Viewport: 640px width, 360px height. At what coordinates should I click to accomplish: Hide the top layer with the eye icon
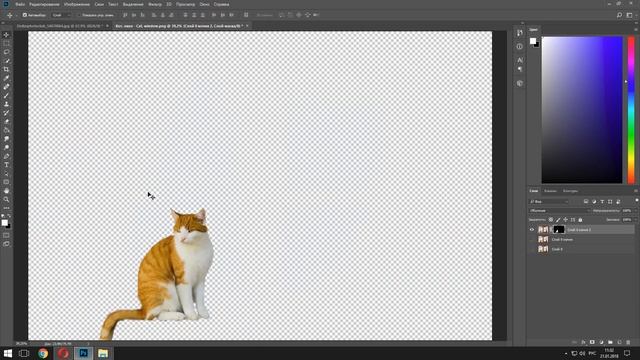click(532, 230)
